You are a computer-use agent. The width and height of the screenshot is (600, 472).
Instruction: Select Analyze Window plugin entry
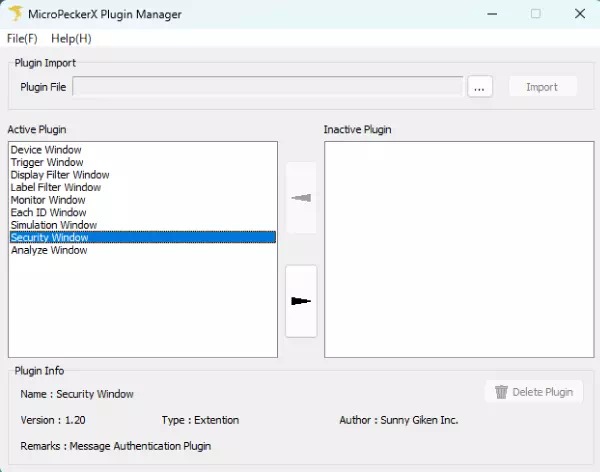(x=49, y=250)
